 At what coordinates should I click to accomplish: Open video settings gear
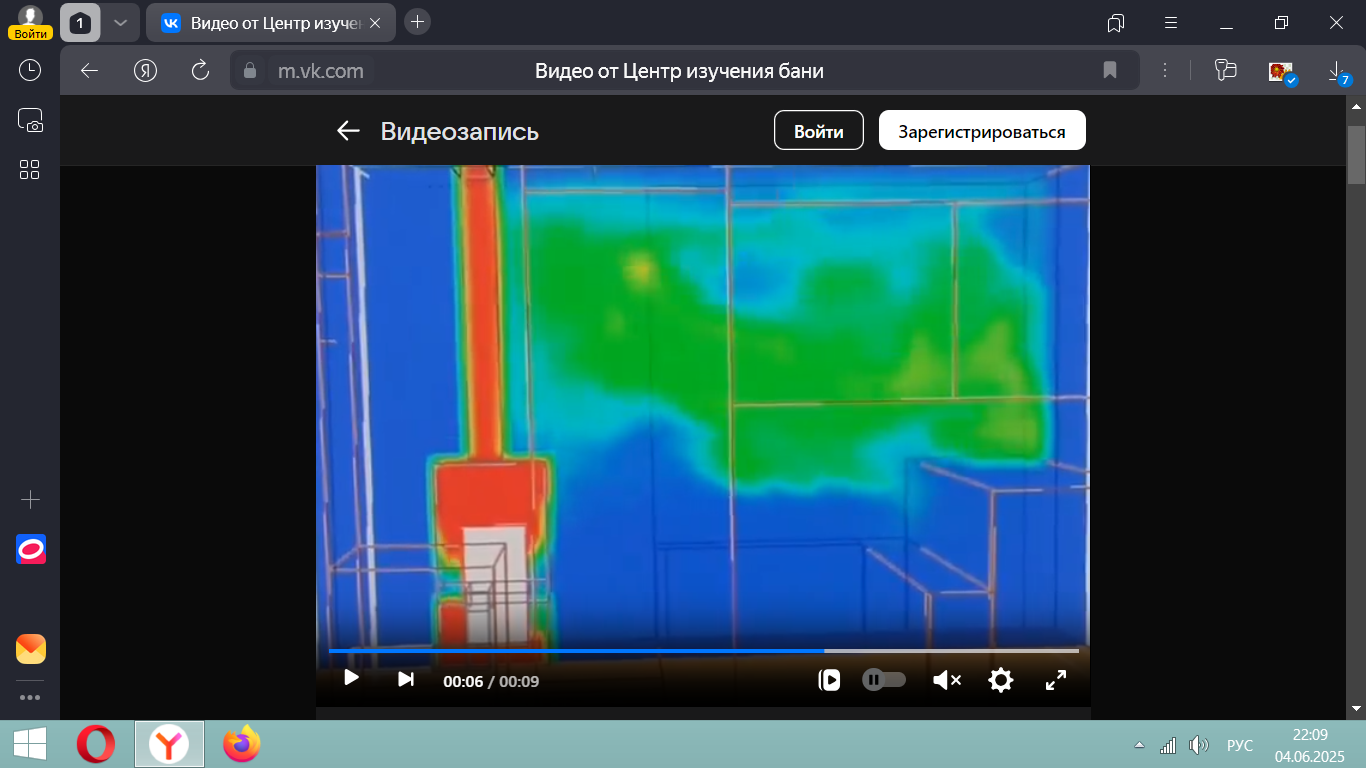tap(1000, 681)
